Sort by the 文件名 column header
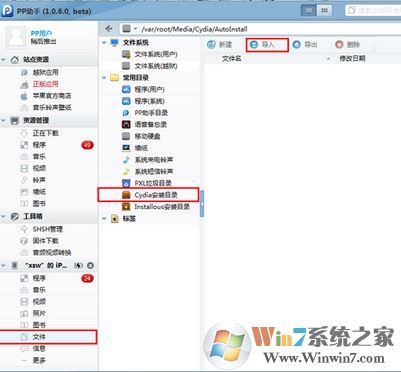 pyautogui.click(x=232, y=59)
